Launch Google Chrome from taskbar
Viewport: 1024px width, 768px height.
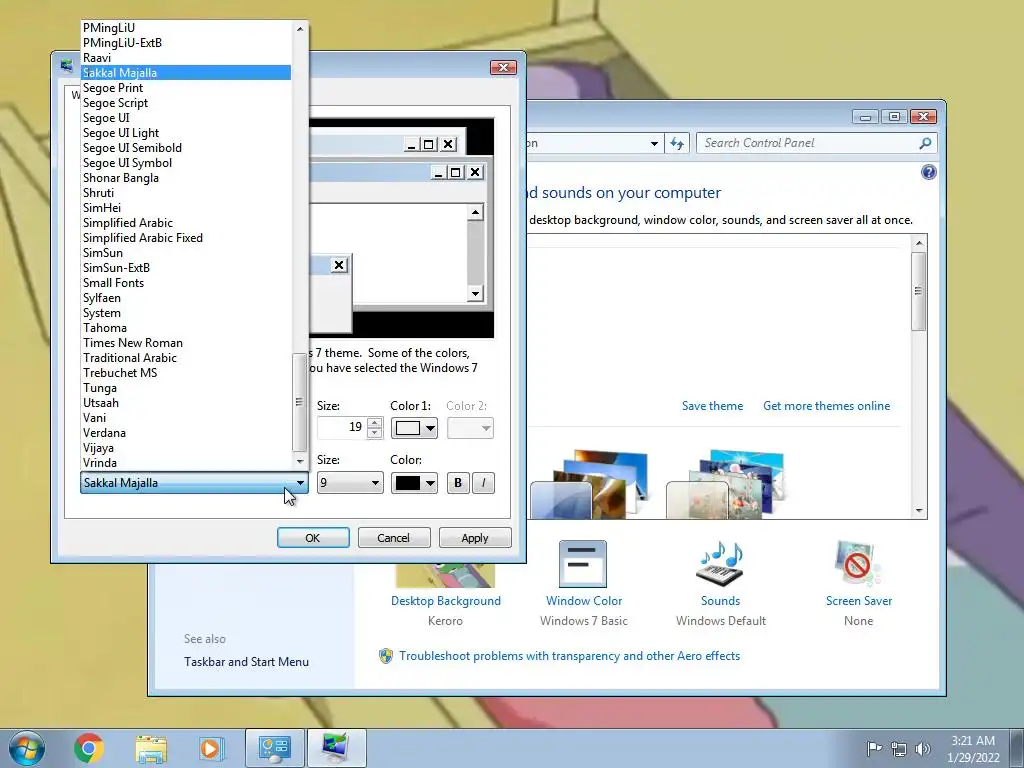click(89, 748)
